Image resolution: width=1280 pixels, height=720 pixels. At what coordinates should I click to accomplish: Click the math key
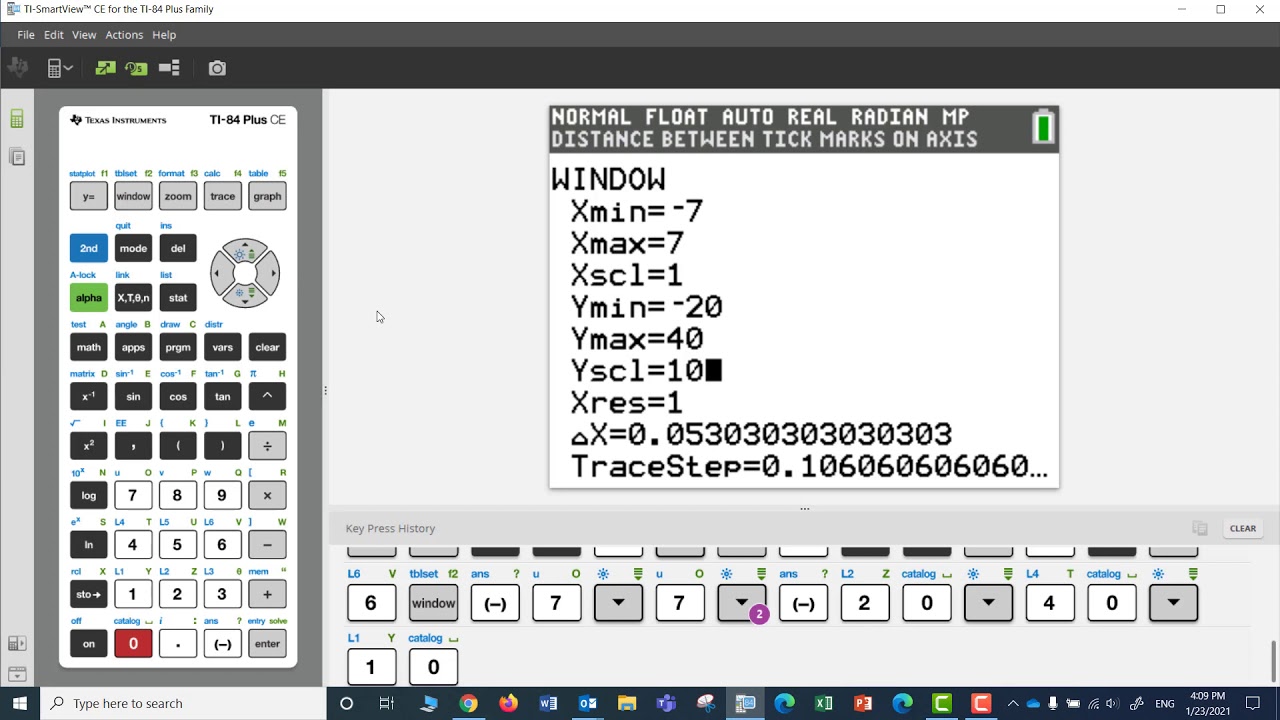pos(89,347)
